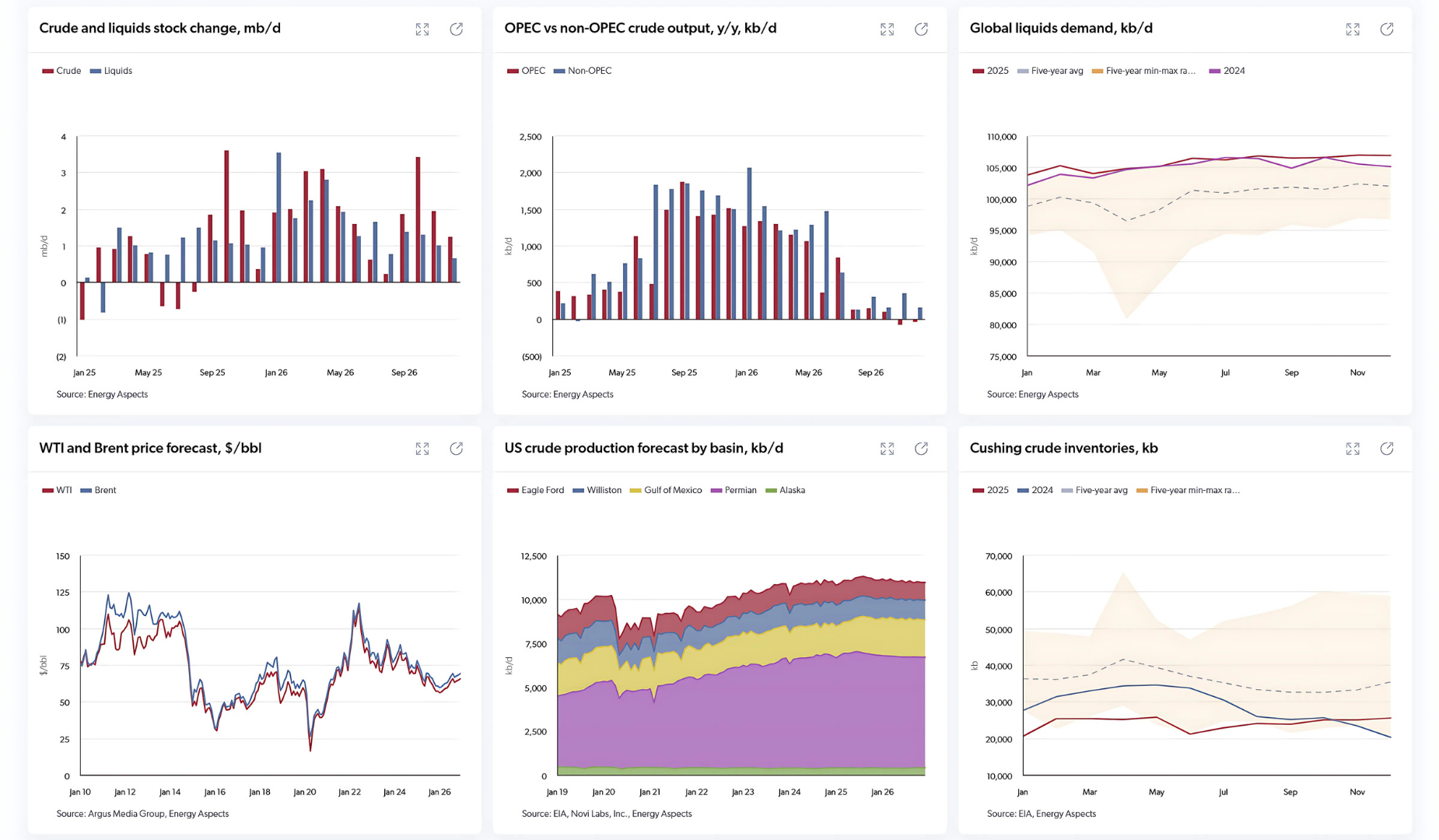This screenshot has width=1439, height=840.
Task: Share the Crude and liquids stock change chart
Action: [x=457, y=30]
